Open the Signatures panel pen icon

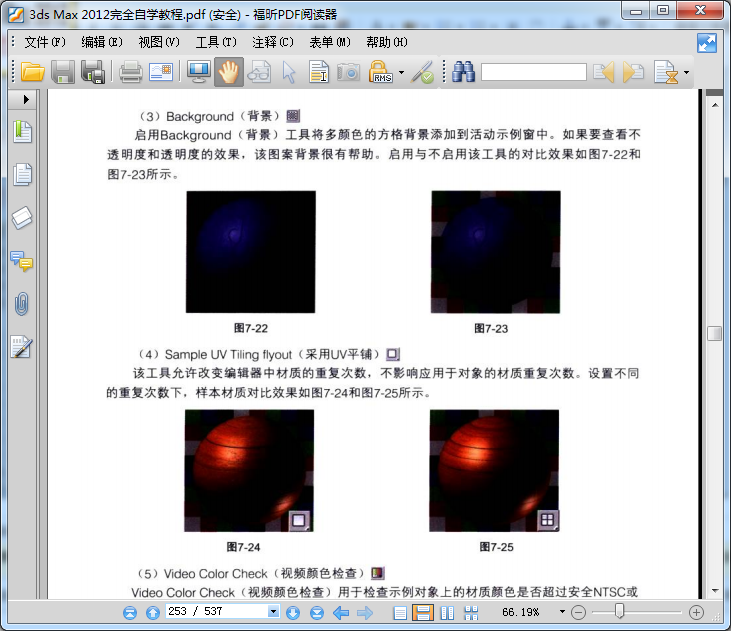22,347
